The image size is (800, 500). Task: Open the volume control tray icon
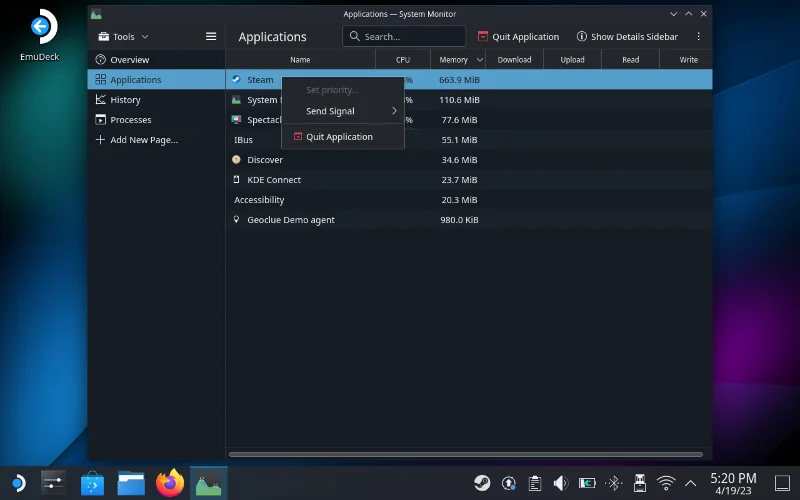click(x=561, y=483)
